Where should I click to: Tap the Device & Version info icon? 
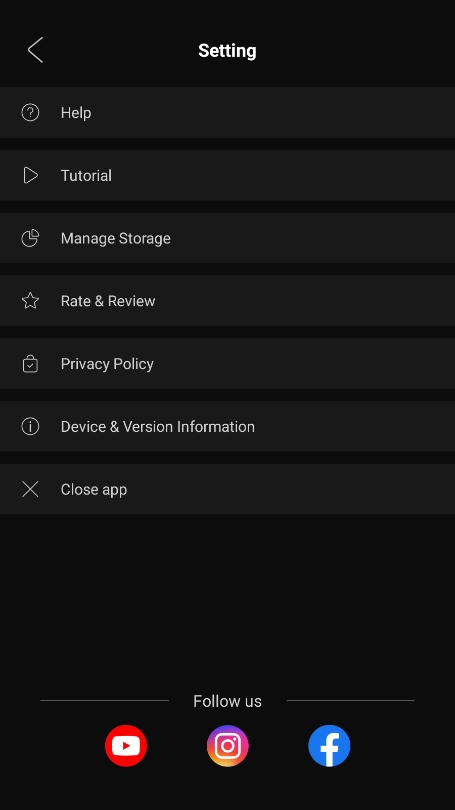30,427
